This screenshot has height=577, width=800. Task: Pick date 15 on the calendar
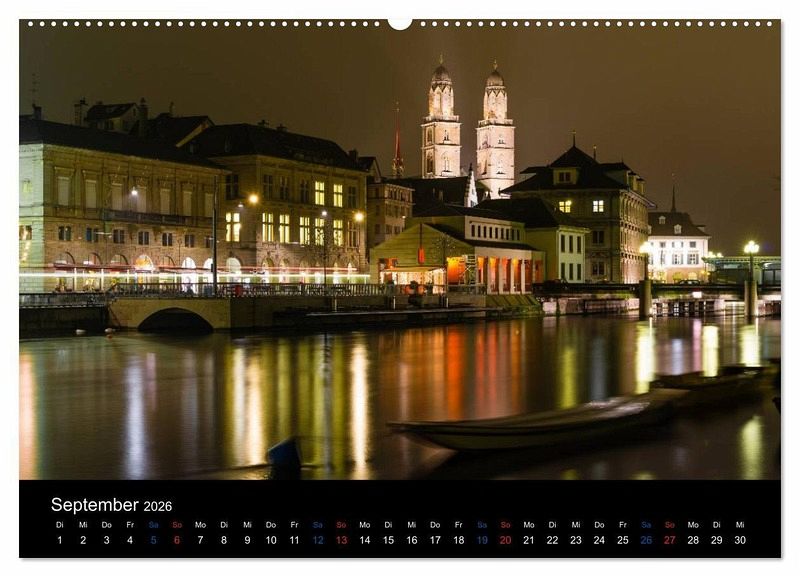point(388,540)
